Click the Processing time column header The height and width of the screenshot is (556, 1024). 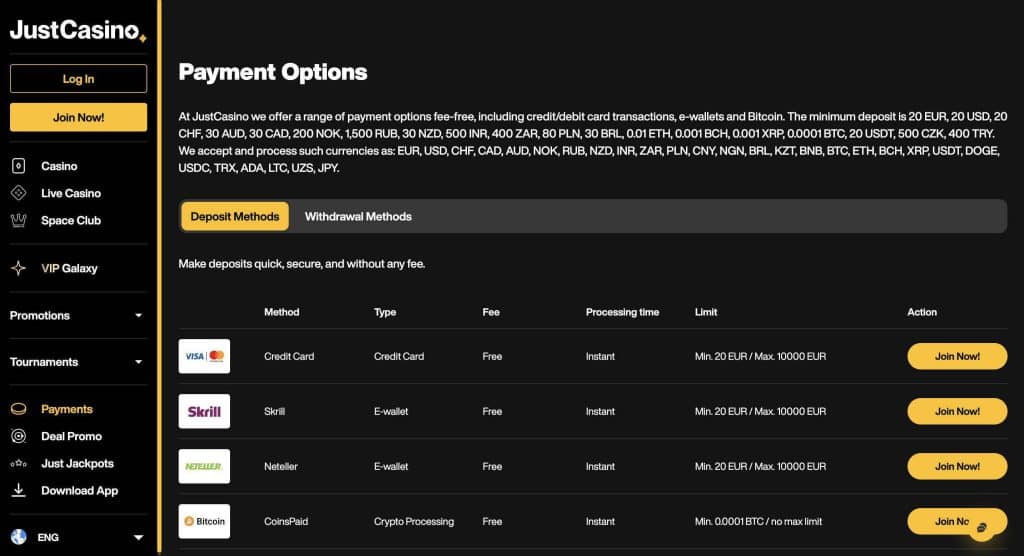coord(622,312)
